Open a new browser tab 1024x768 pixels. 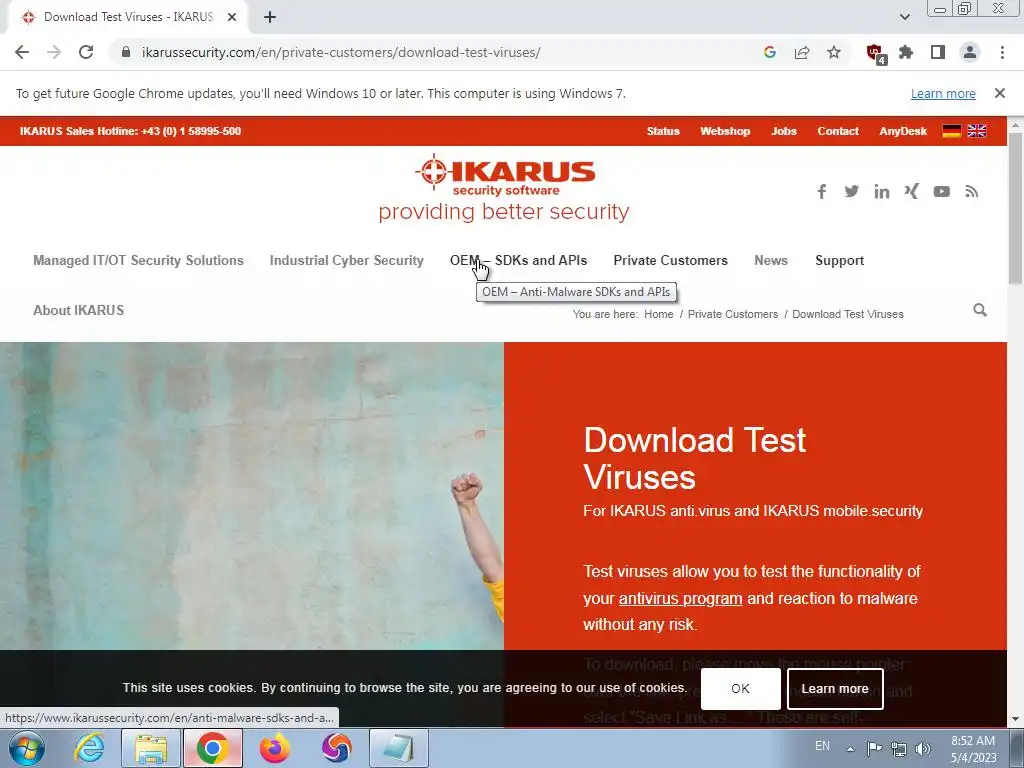point(270,18)
